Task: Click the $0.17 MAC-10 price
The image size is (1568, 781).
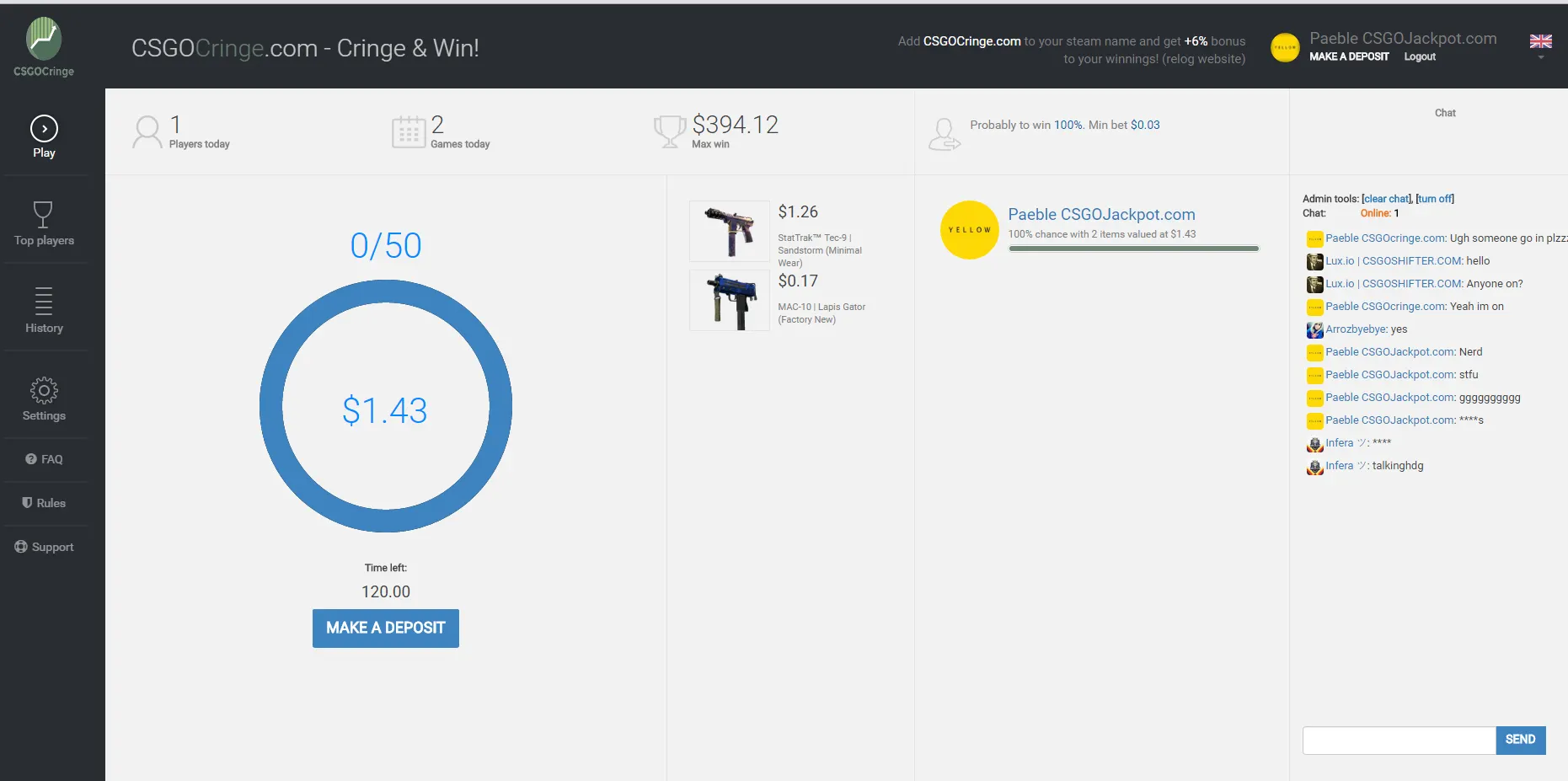Action: click(x=798, y=281)
